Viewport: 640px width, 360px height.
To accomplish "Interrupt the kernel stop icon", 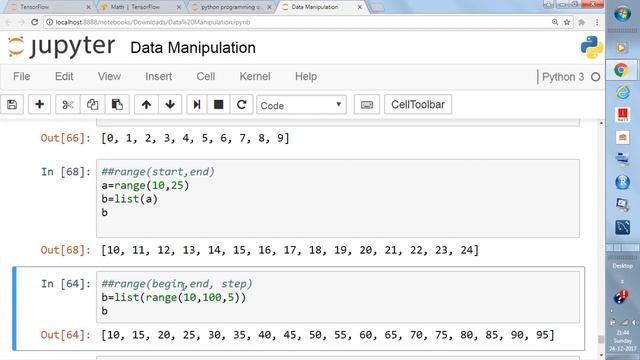I will tap(219, 104).
